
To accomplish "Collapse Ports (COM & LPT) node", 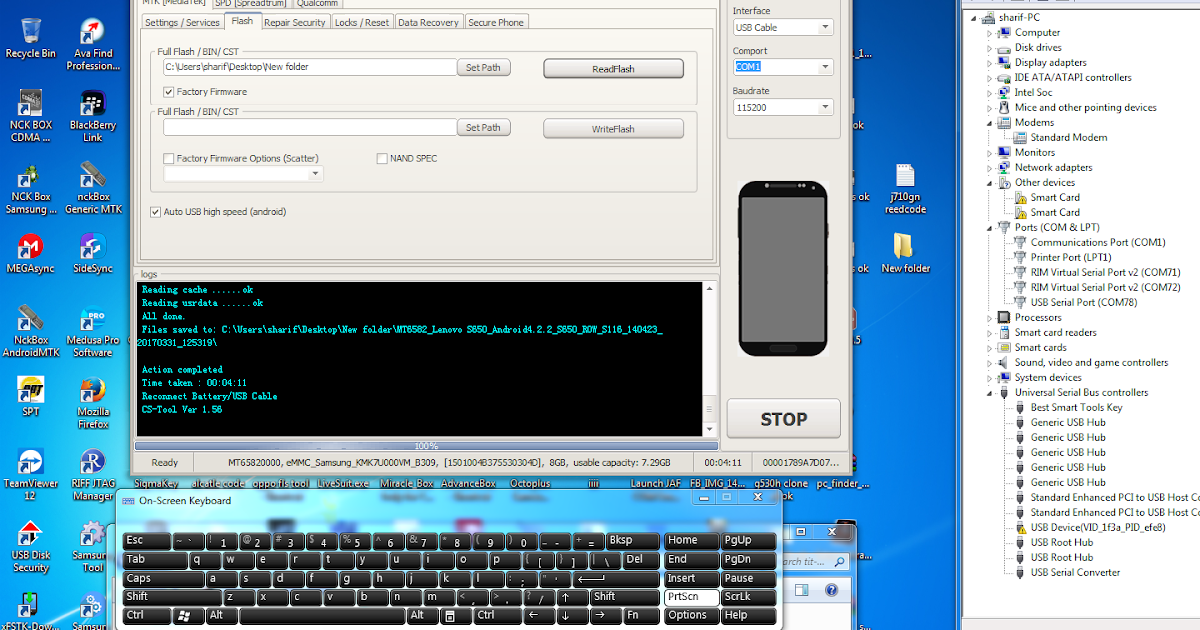I will 991,227.
